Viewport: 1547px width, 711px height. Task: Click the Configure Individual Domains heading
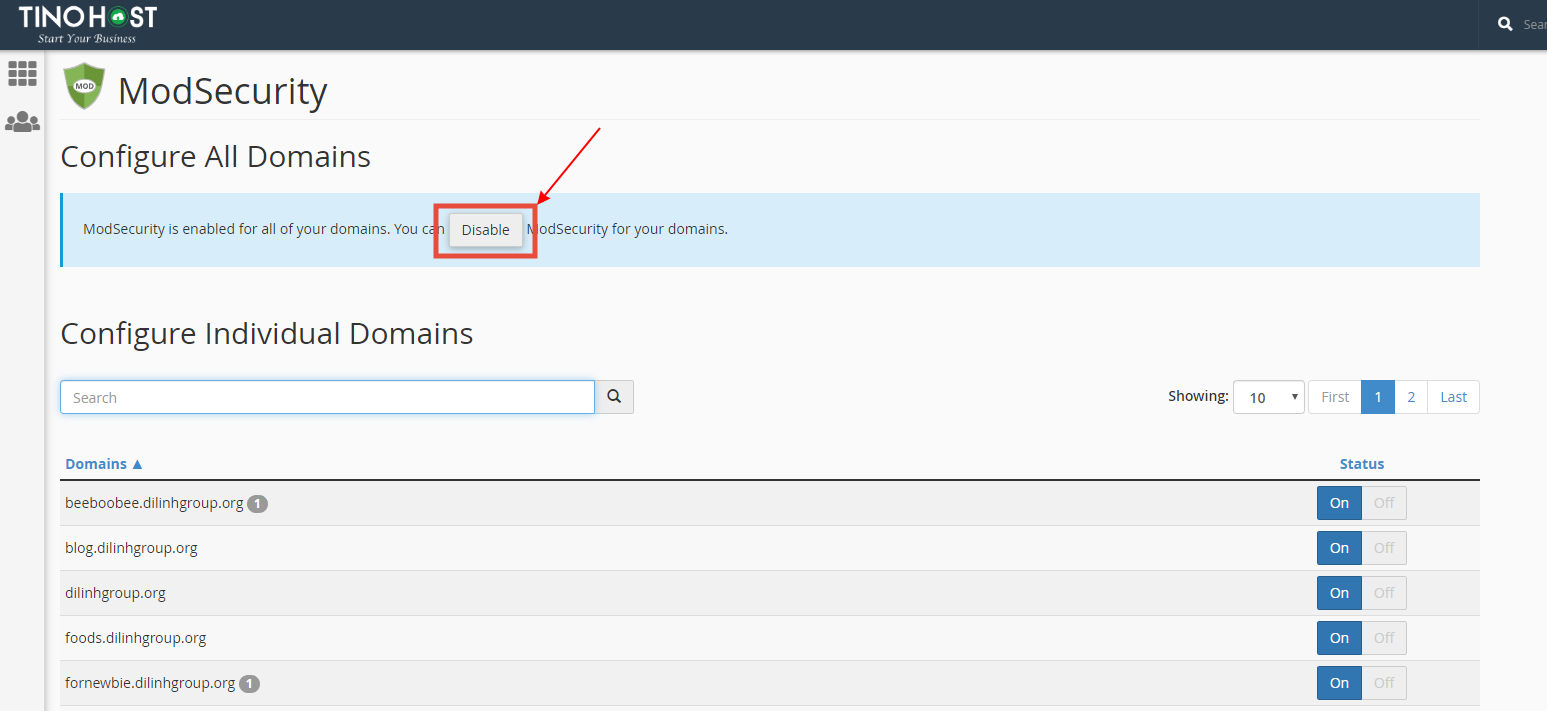pyautogui.click(x=267, y=333)
